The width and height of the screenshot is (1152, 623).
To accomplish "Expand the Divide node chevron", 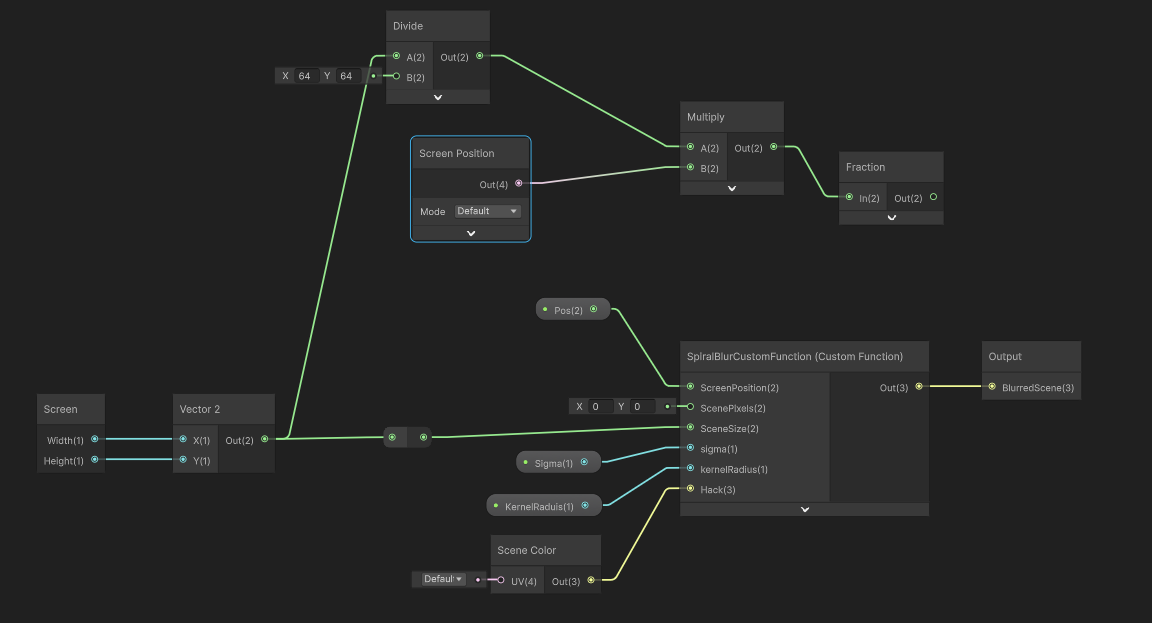I will 438,97.
